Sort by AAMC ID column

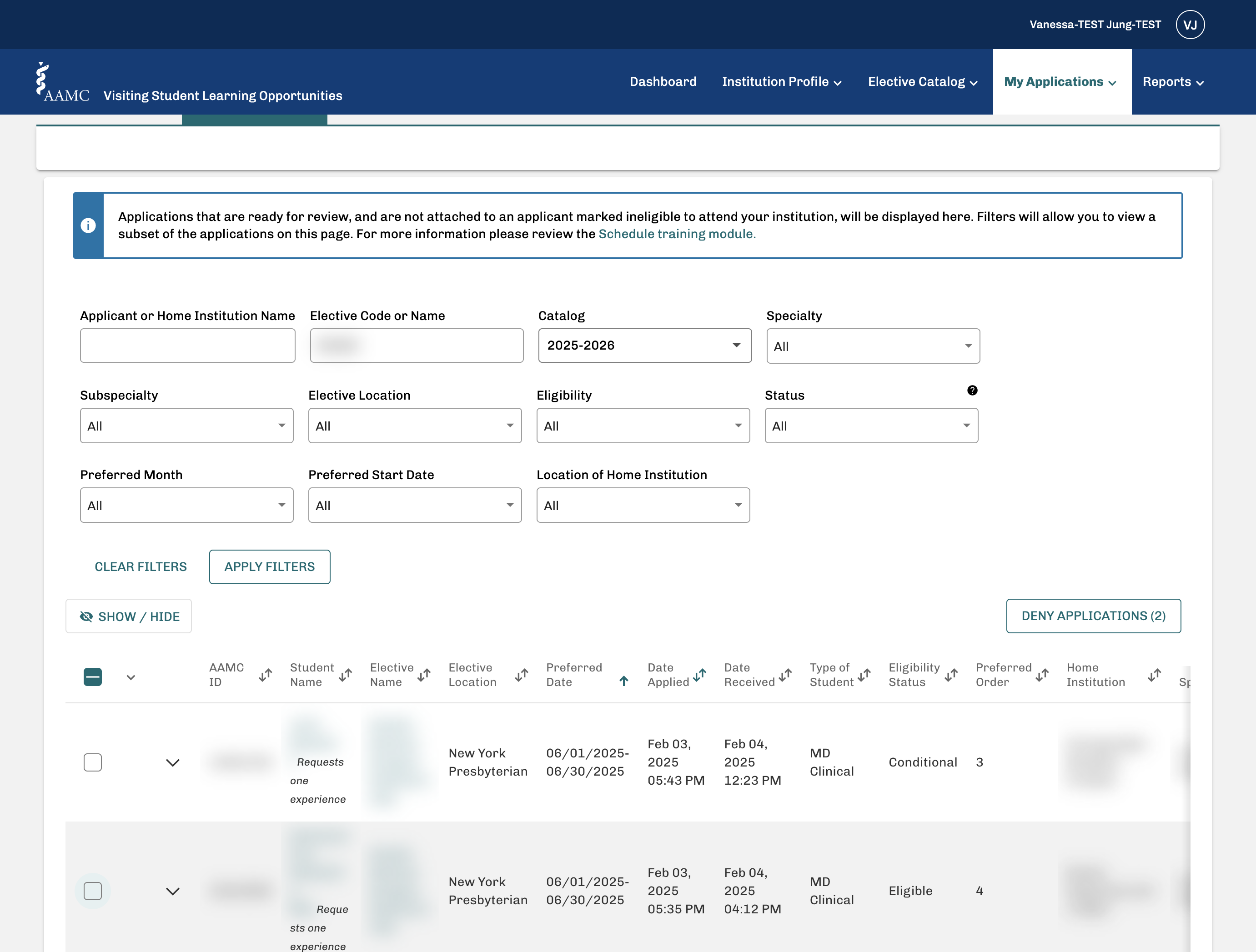tap(265, 675)
